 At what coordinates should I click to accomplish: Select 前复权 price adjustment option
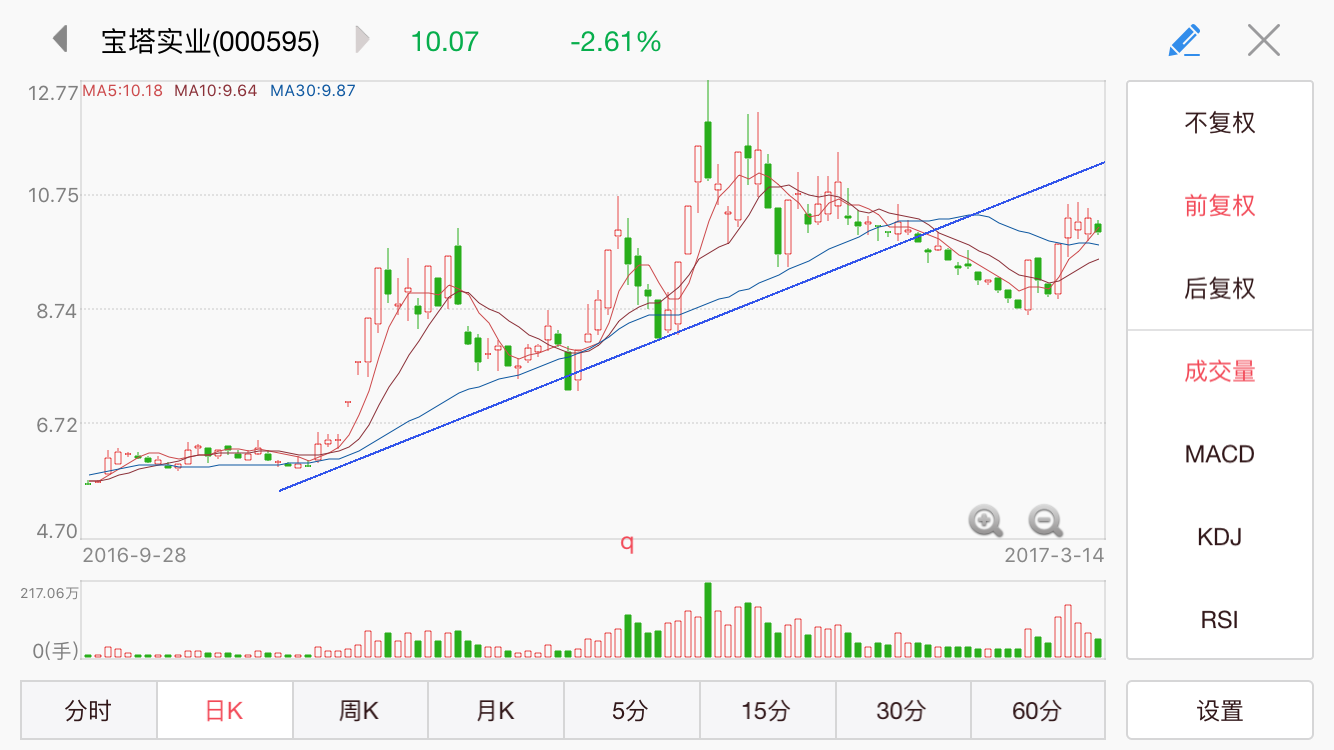pyautogui.click(x=1220, y=206)
